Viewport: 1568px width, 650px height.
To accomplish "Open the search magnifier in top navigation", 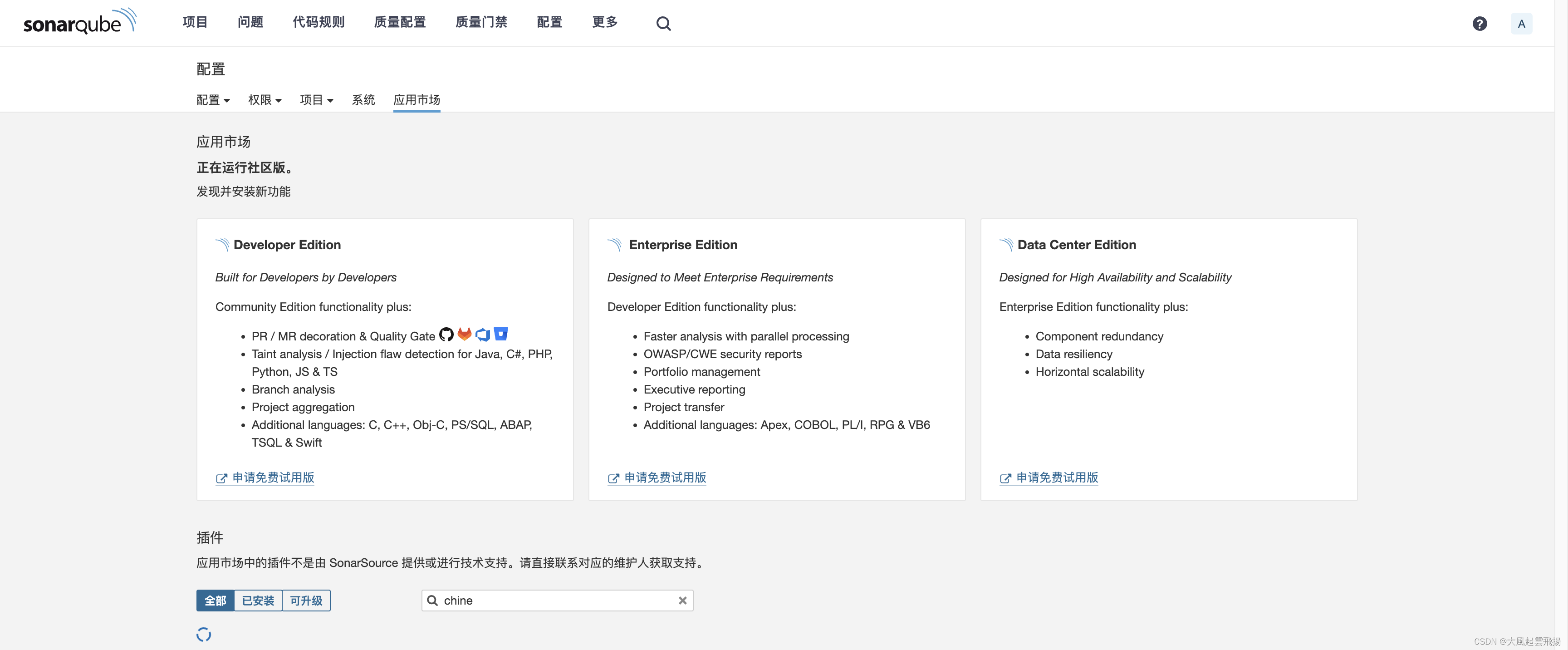I will [663, 24].
